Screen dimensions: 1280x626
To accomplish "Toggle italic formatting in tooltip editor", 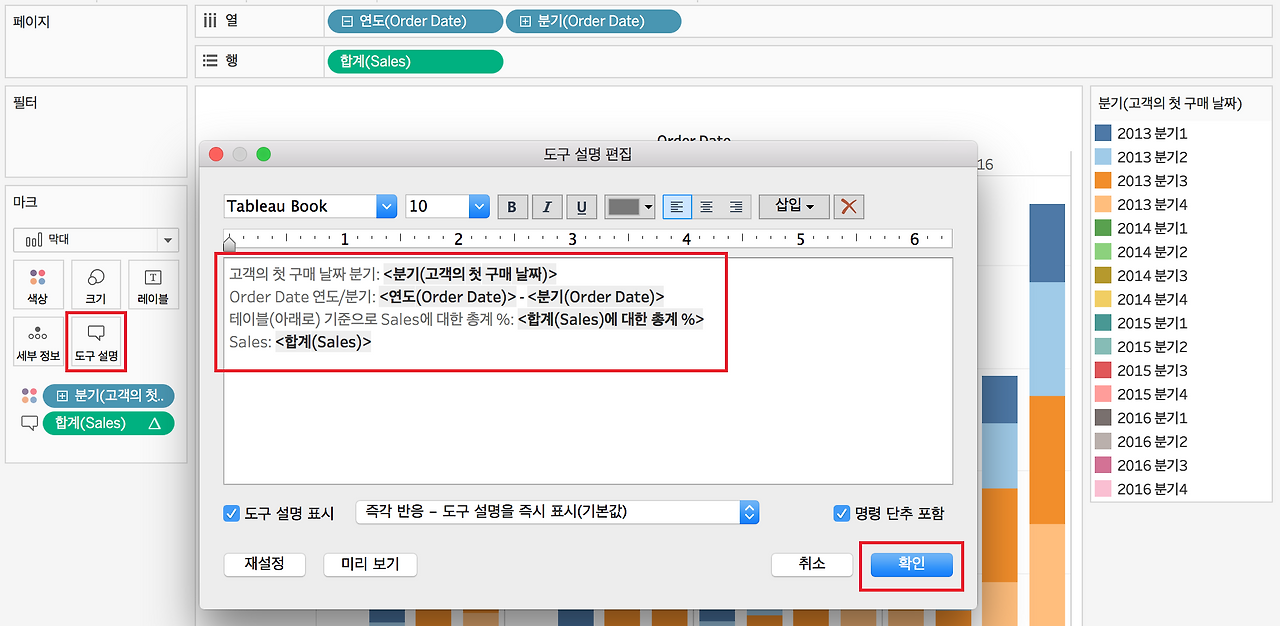I will pos(547,207).
